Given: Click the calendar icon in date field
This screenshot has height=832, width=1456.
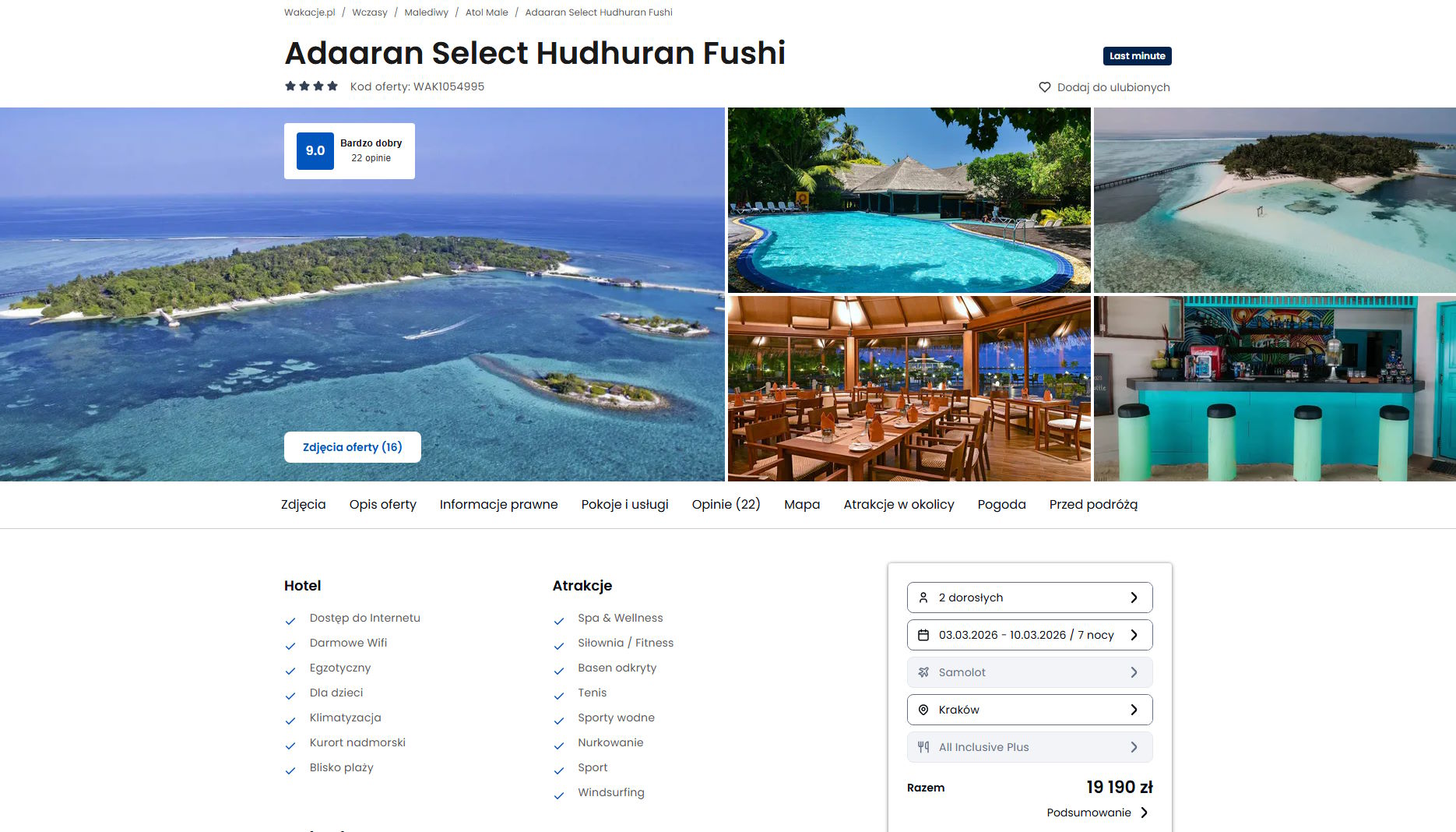Looking at the screenshot, I should point(923,635).
